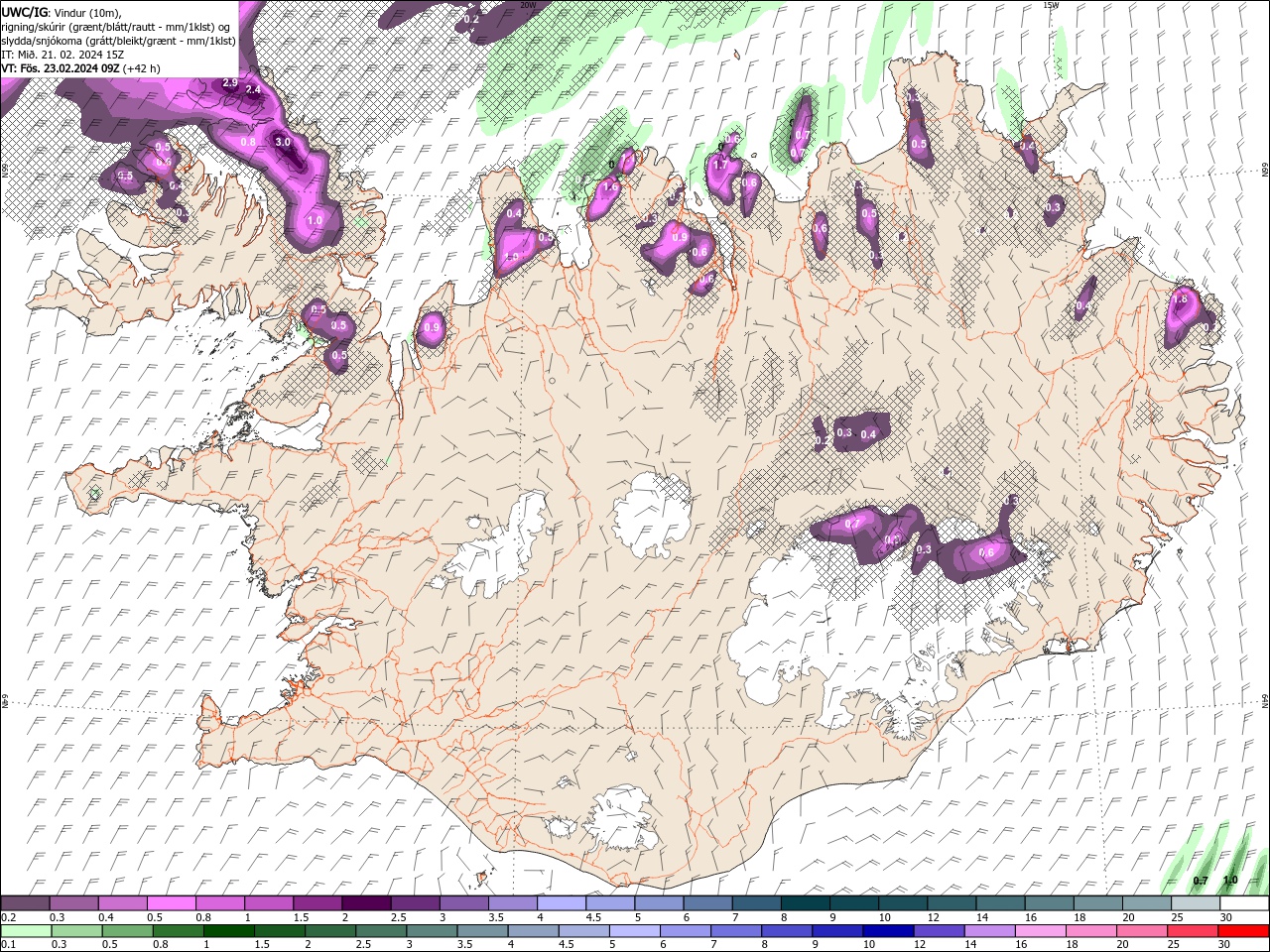Click the 20W longitude label
The height and width of the screenshot is (952, 1270).
528,5
